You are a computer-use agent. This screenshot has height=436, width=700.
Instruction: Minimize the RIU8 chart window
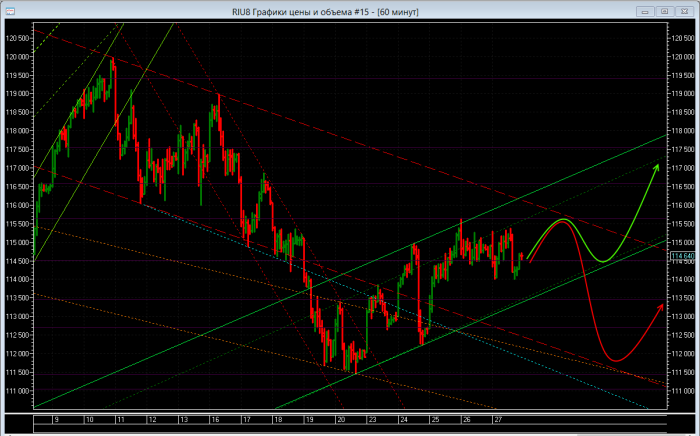click(645, 12)
